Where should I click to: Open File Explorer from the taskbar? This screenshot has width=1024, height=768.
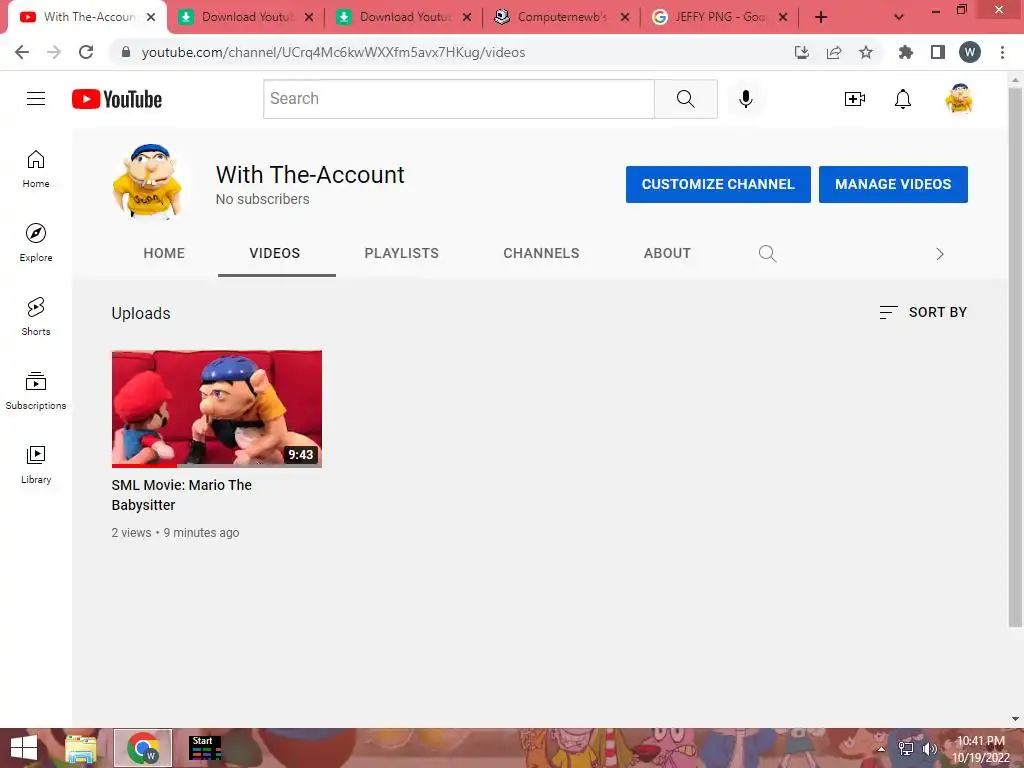81,748
